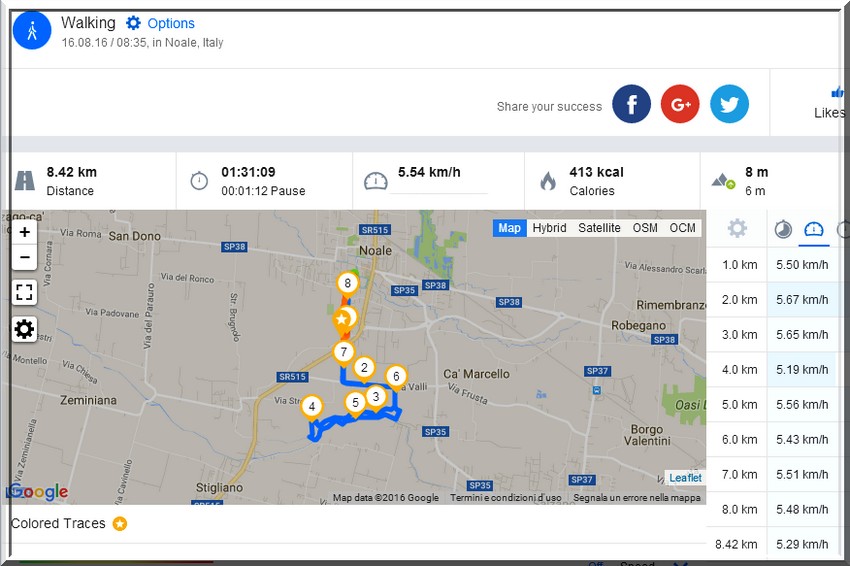Zoom in on the map

click(x=25, y=232)
